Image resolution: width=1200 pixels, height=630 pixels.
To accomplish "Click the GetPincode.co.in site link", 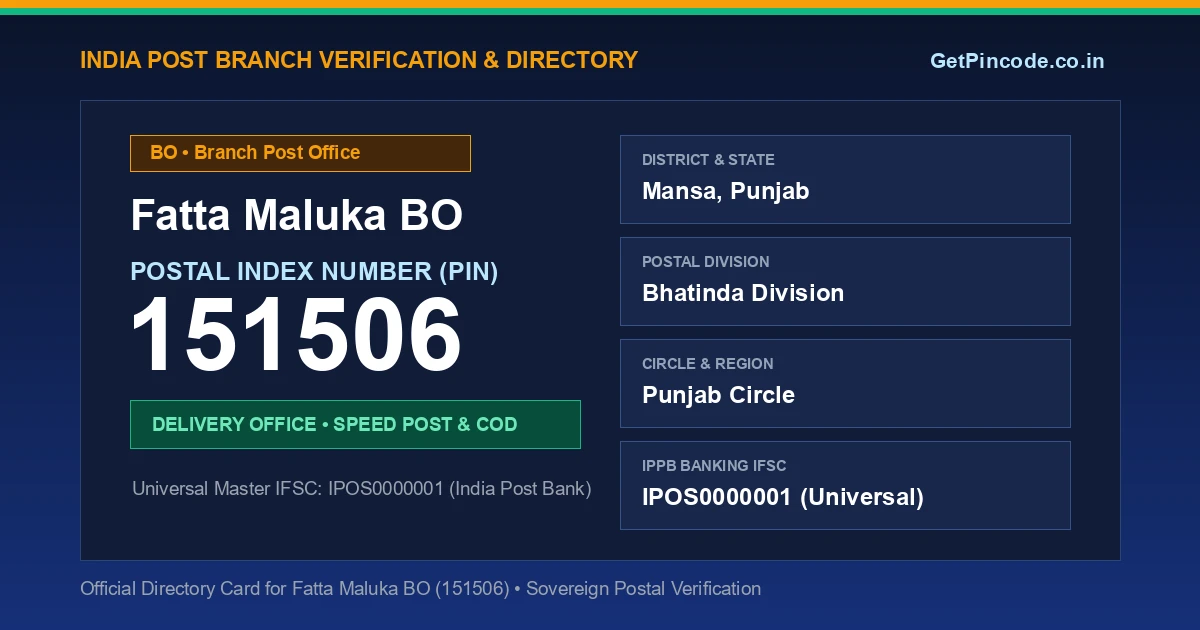I will tap(1017, 61).
